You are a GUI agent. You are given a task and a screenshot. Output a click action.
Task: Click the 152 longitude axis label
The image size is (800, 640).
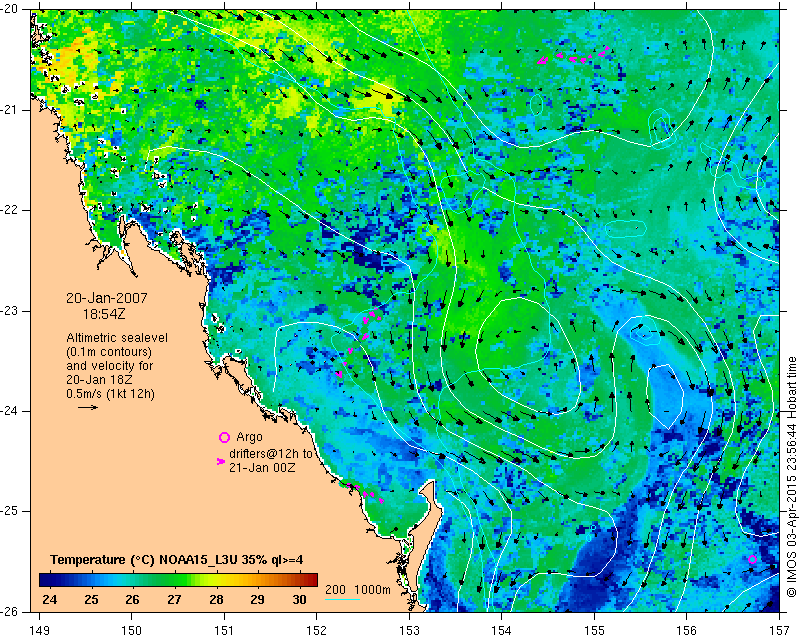pyautogui.click(x=317, y=631)
